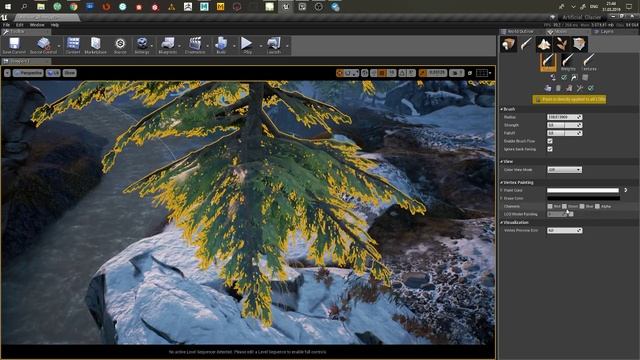Choose the Textures paint sub-mode

(x=588, y=62)
